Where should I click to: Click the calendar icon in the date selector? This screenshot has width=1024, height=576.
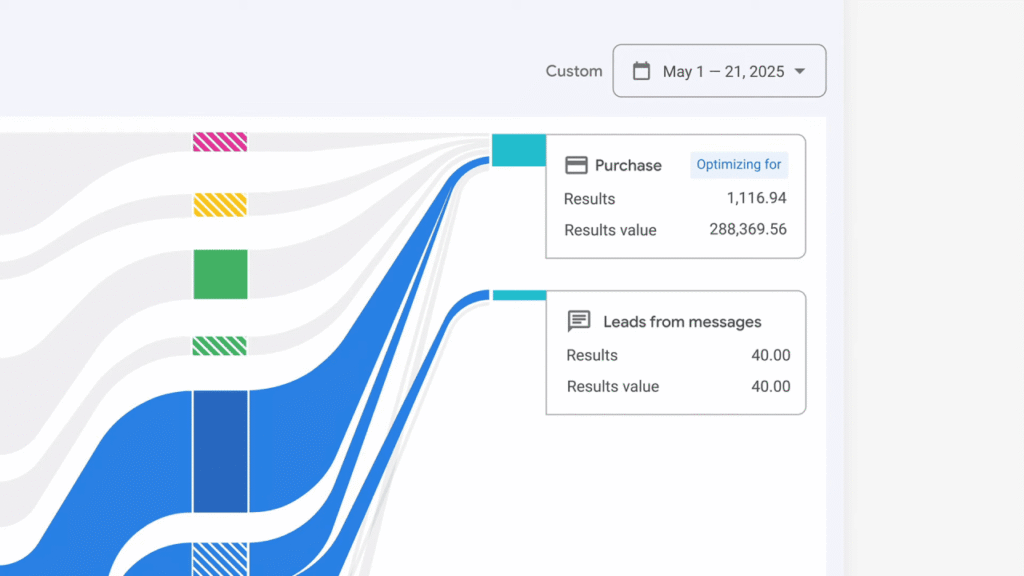(x=641, y=71)
